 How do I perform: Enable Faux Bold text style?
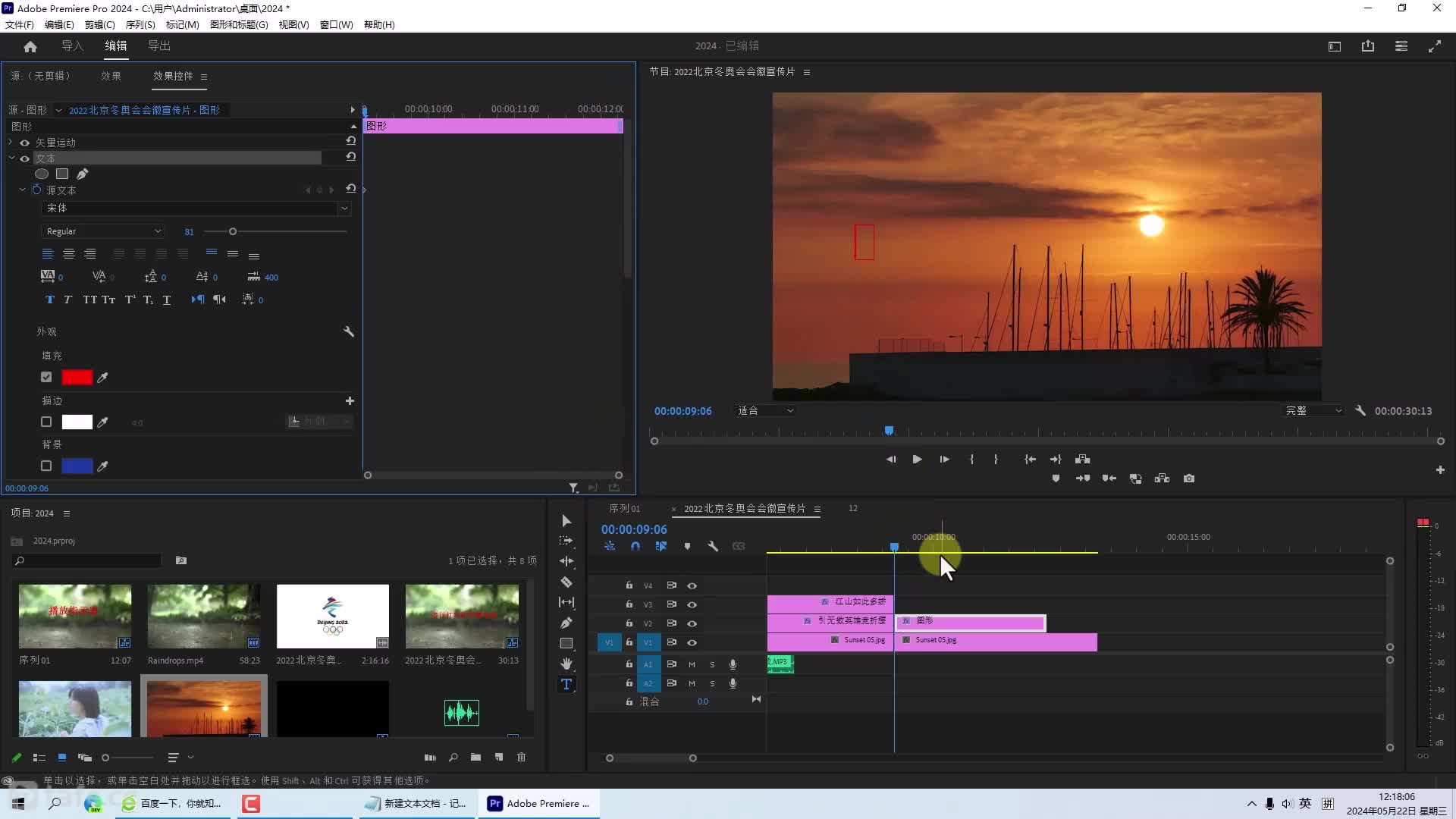pyautogui.click(x=50, y=300)
